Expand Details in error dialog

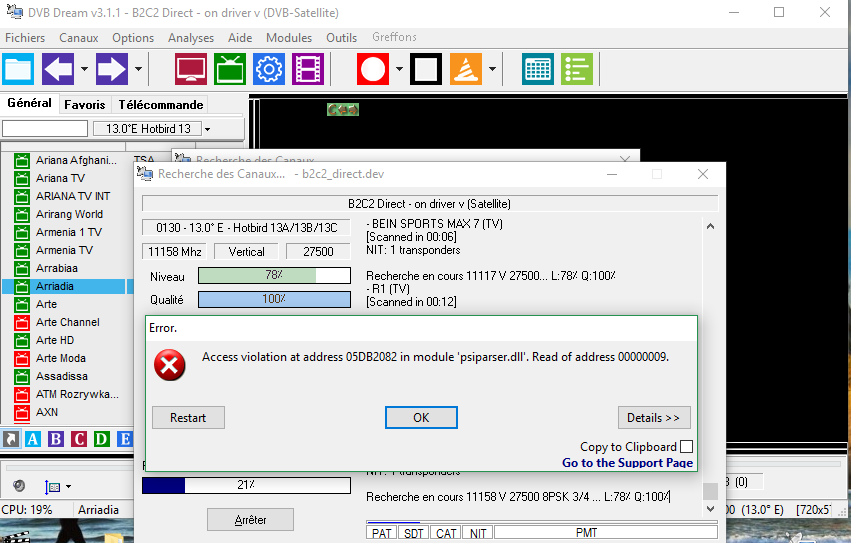coord(654,418)
